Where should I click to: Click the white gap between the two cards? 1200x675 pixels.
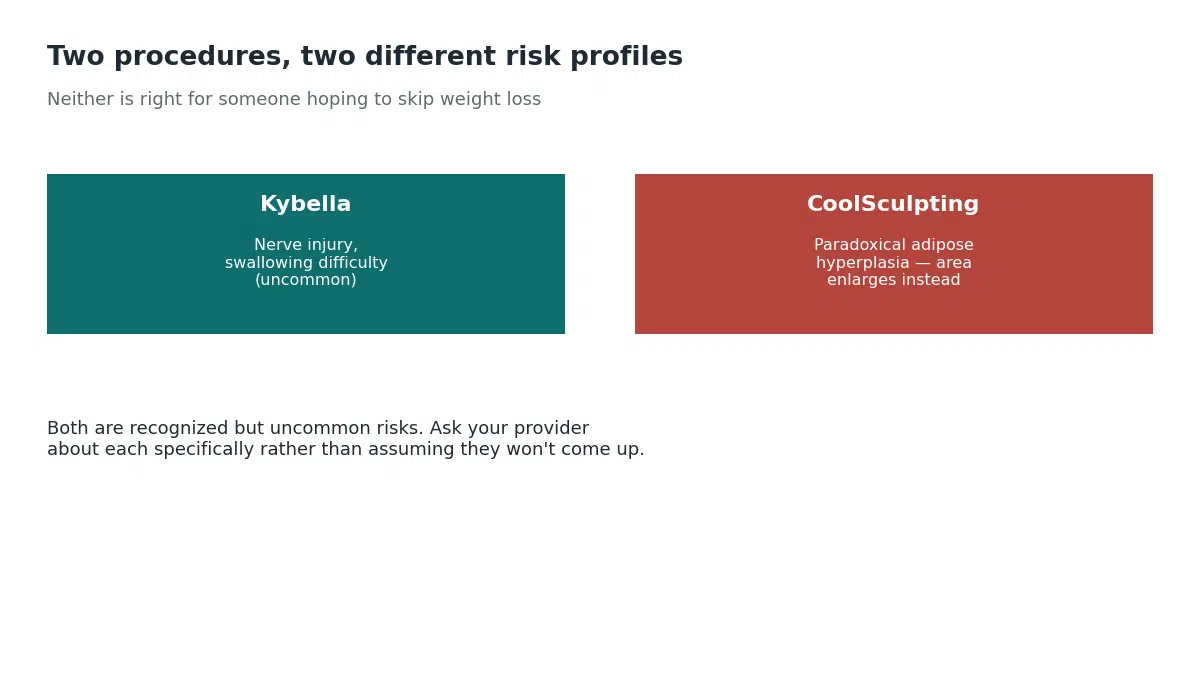(x=600, y=254)
